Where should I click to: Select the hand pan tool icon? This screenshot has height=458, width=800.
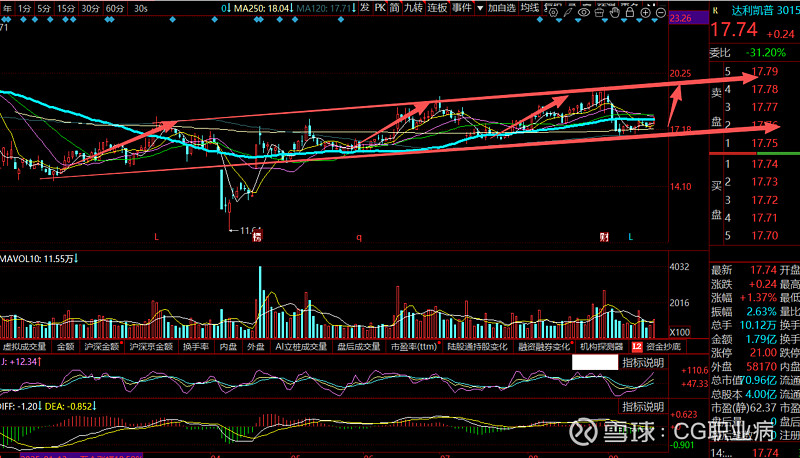click(615, 12)
